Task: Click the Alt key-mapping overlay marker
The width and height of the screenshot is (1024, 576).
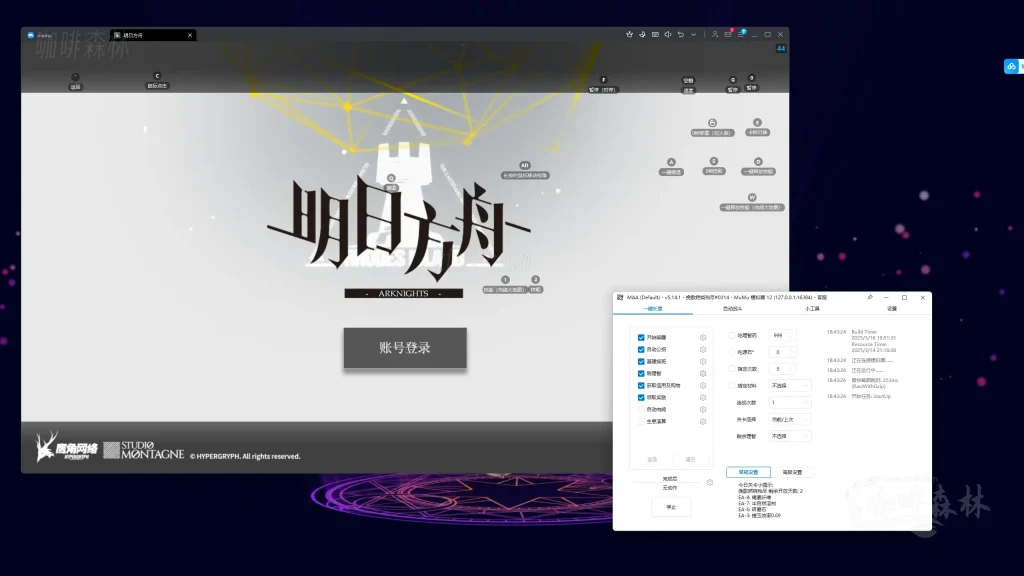Action: click(x=524, y=166)
